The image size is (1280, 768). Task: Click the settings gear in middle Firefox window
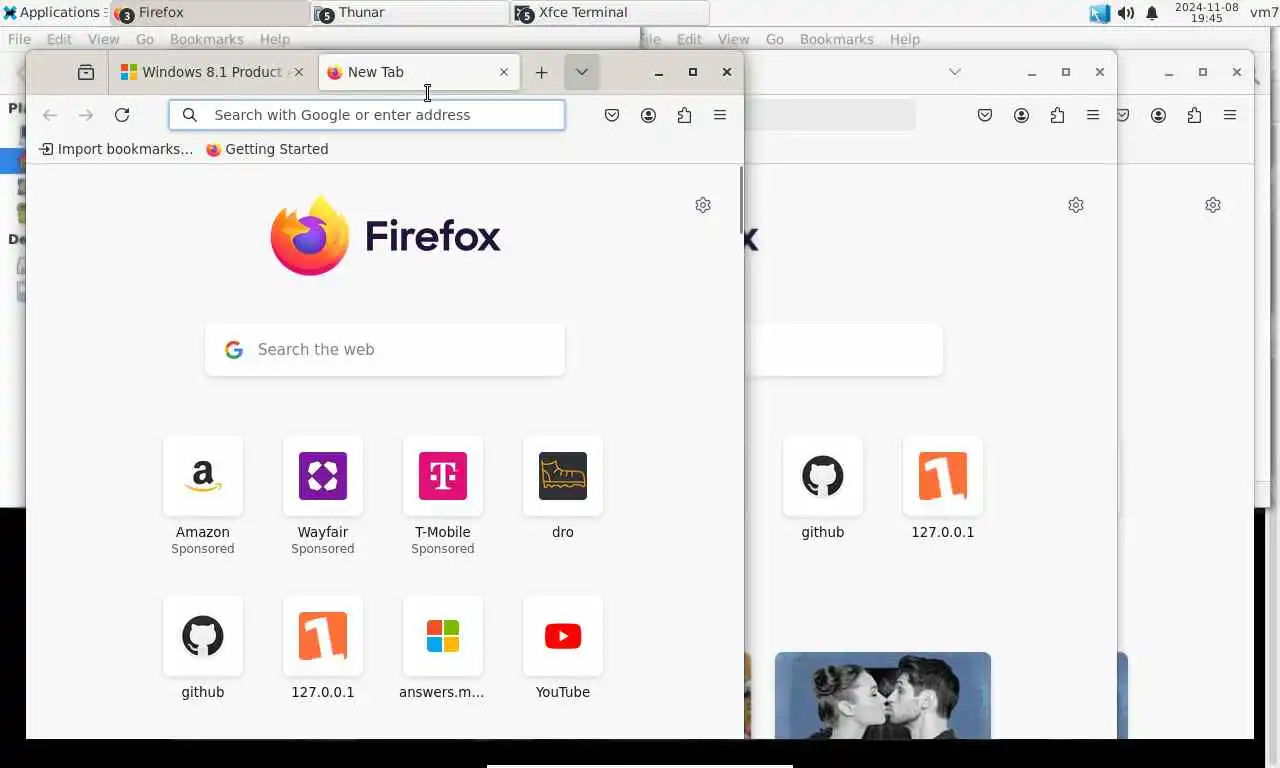pos(1076,205)
